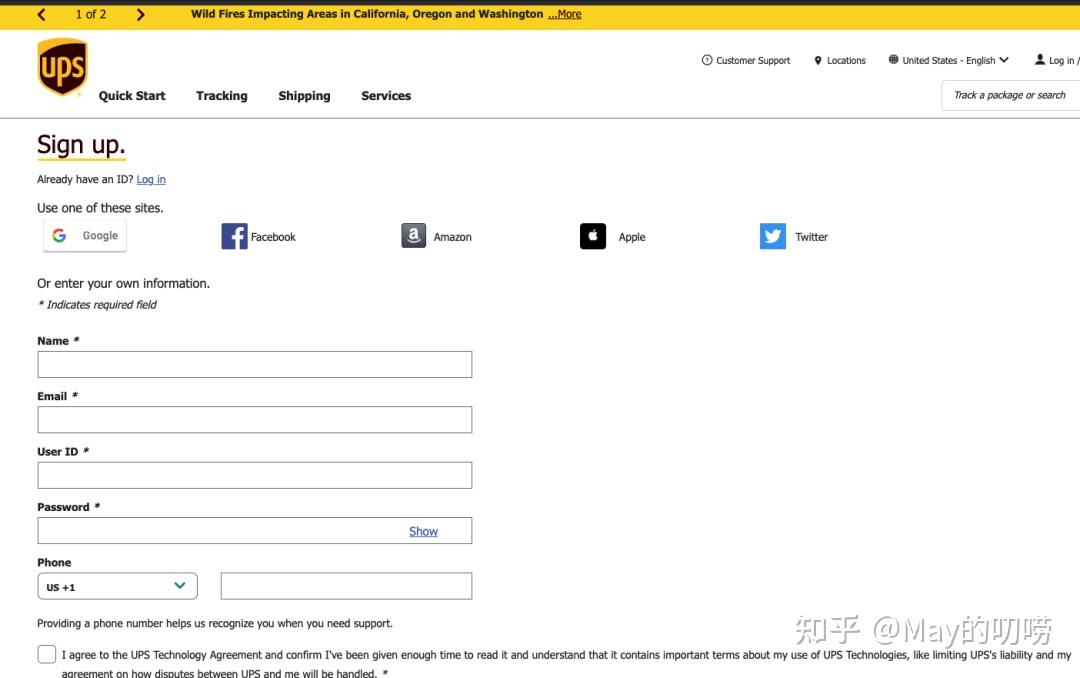Open the Tracking menu
This screenshot has height=678, width=1080.
tap(221, 95)
